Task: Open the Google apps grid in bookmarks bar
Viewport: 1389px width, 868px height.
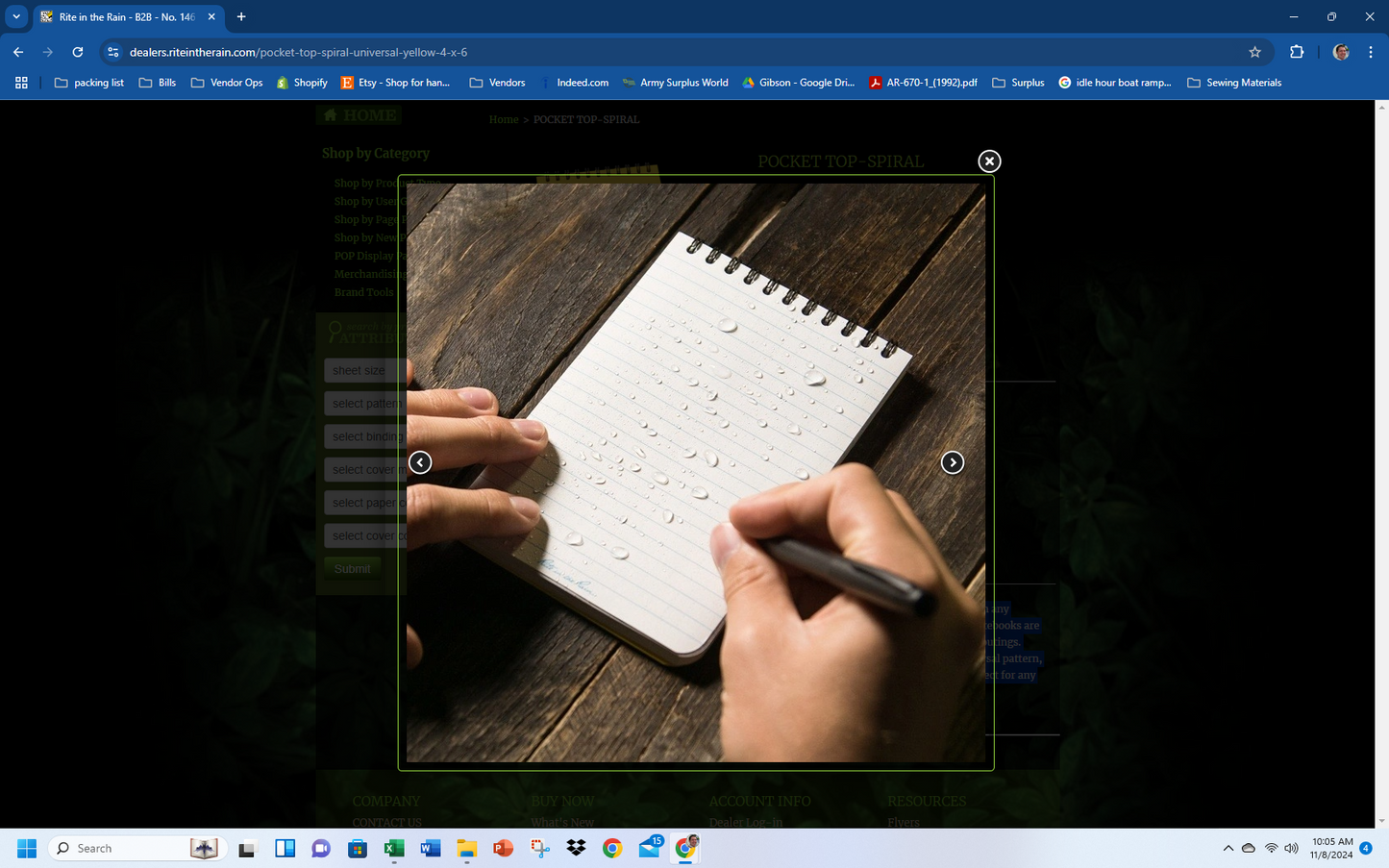Action: click(21, 83)
